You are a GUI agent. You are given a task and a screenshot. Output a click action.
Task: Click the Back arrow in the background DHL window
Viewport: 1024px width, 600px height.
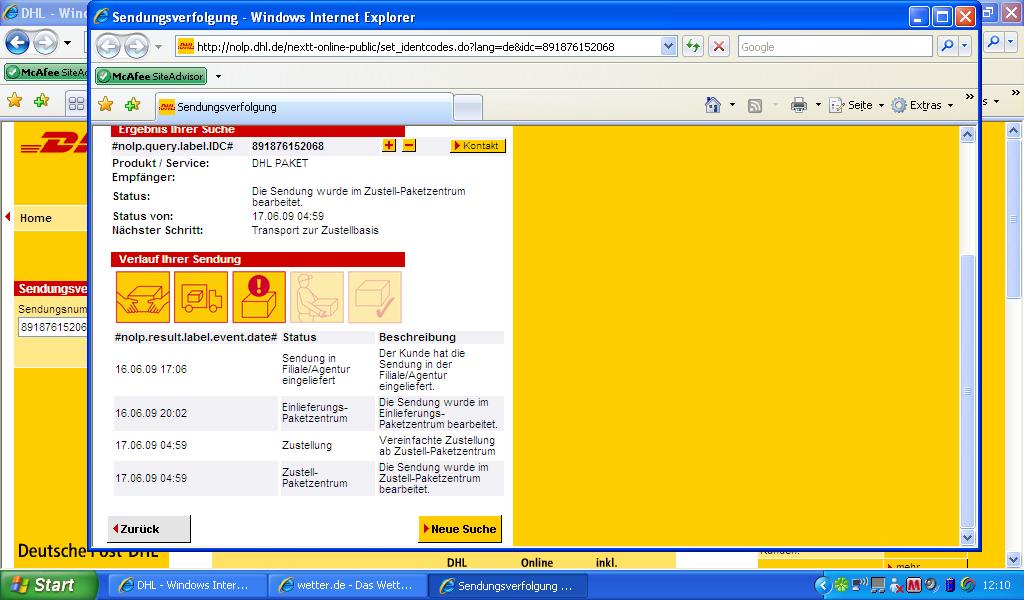17,43
